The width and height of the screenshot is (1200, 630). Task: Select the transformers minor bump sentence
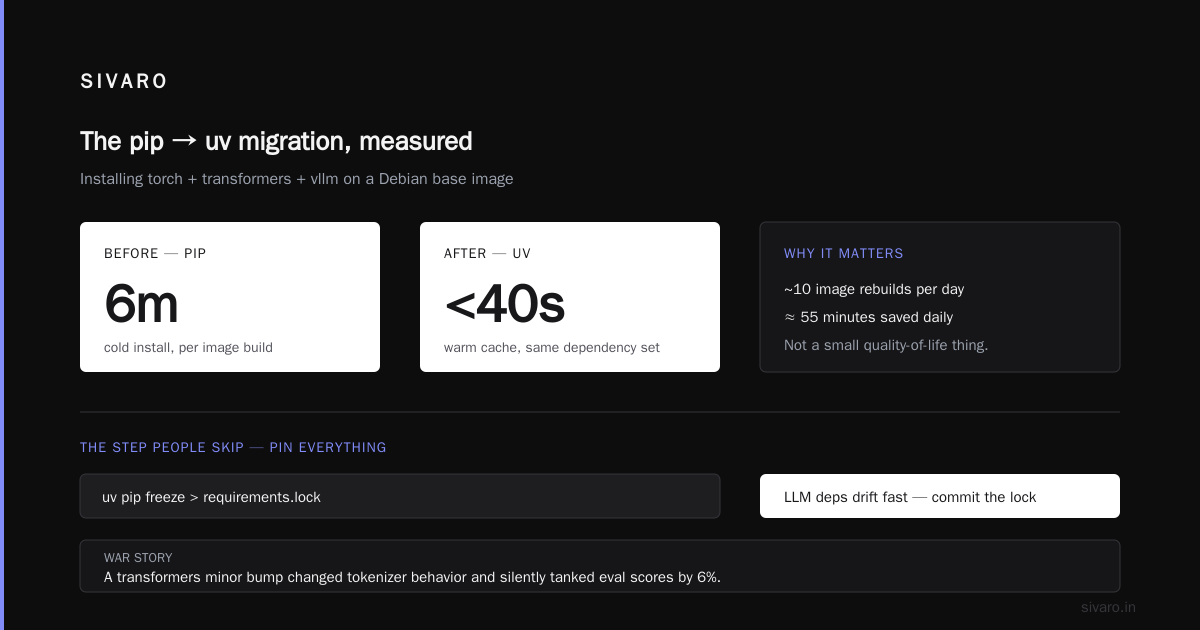(412, 577)
